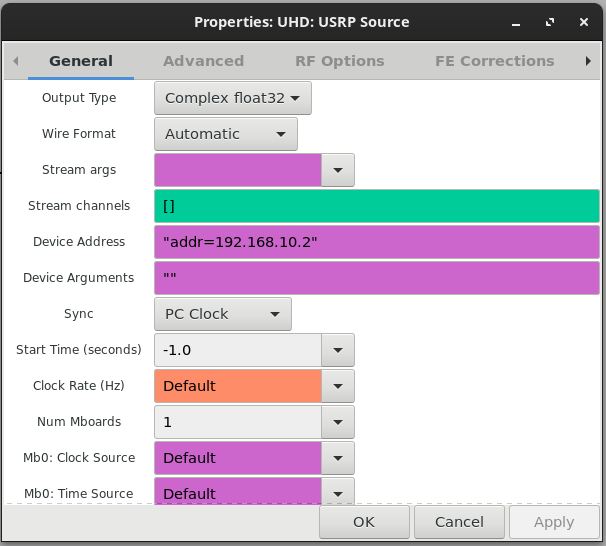Screen dimensions: 606x546
Task: Open the FE Corrections tab
Action: click(x=495, y=61)
